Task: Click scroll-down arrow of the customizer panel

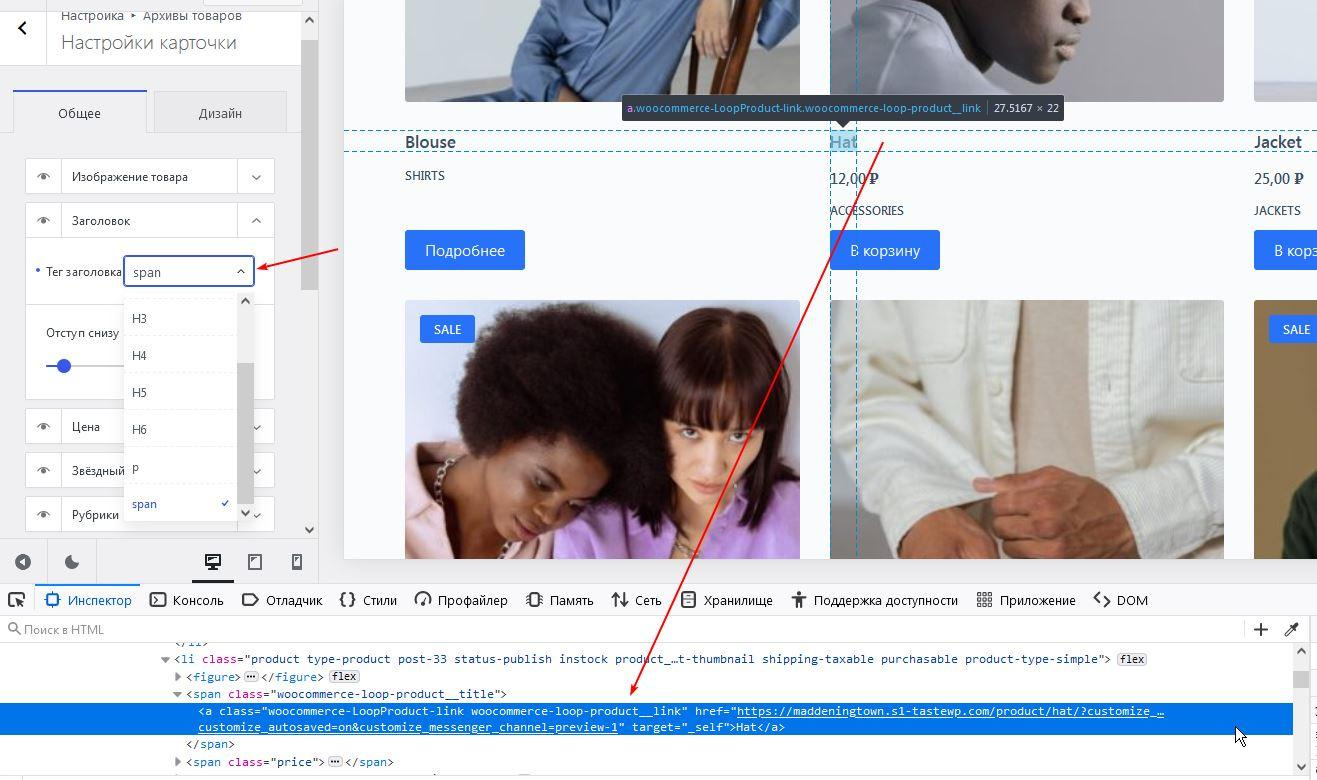Action: click(309, 530)
